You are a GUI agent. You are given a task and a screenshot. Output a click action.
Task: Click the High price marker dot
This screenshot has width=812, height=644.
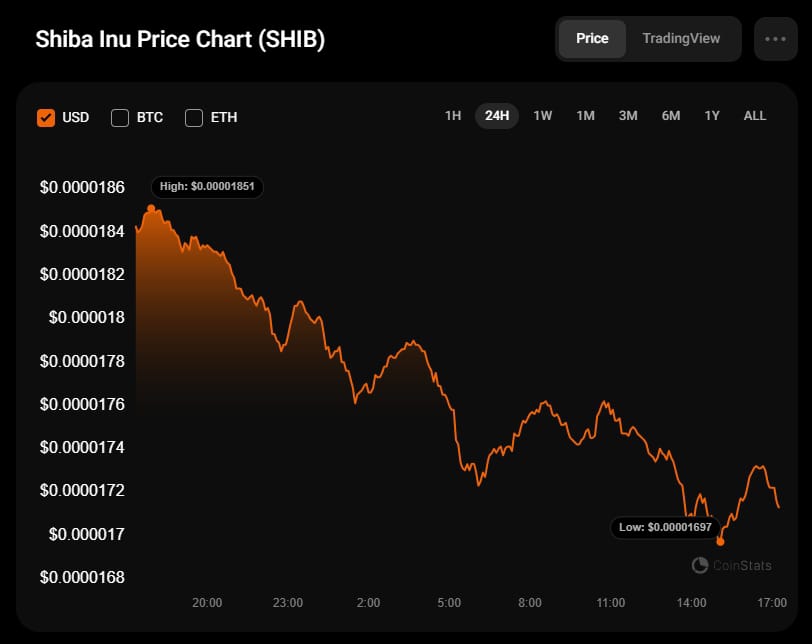pos(151,208)
